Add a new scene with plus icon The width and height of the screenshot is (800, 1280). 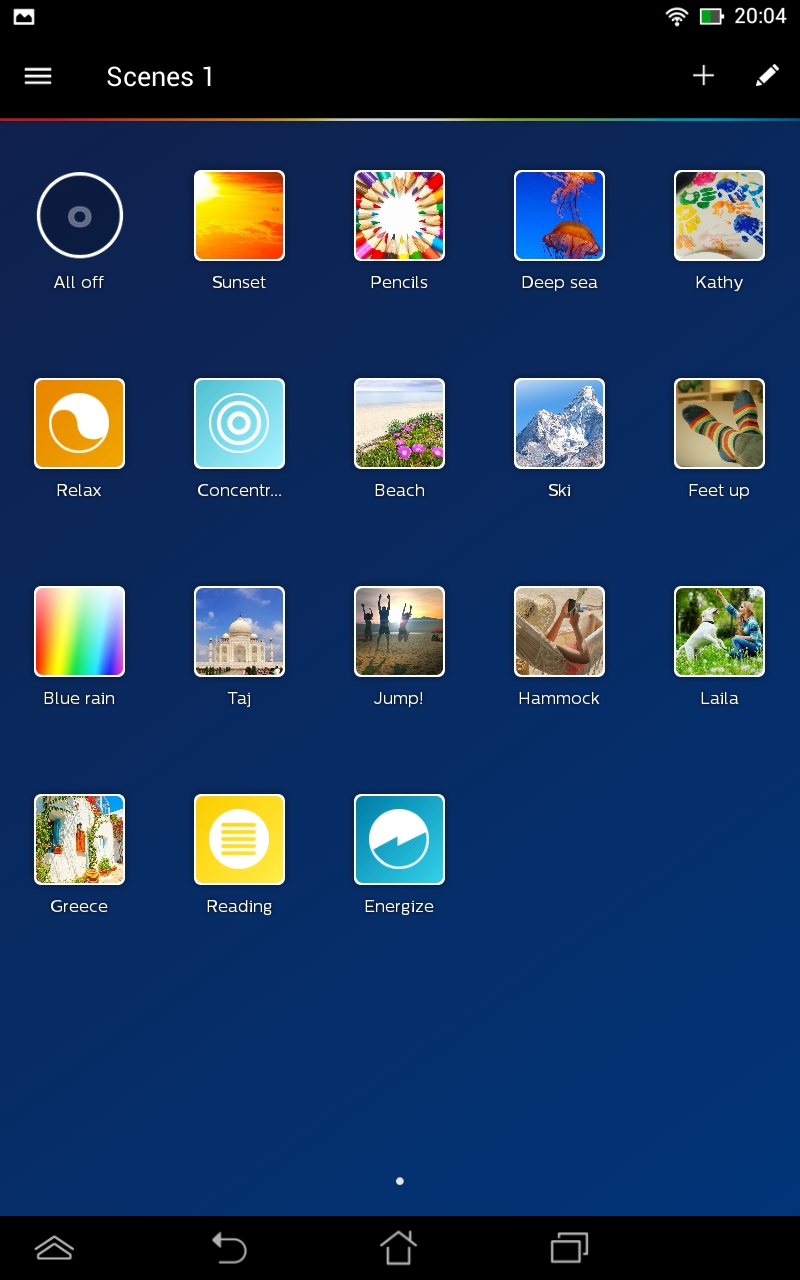704,76
